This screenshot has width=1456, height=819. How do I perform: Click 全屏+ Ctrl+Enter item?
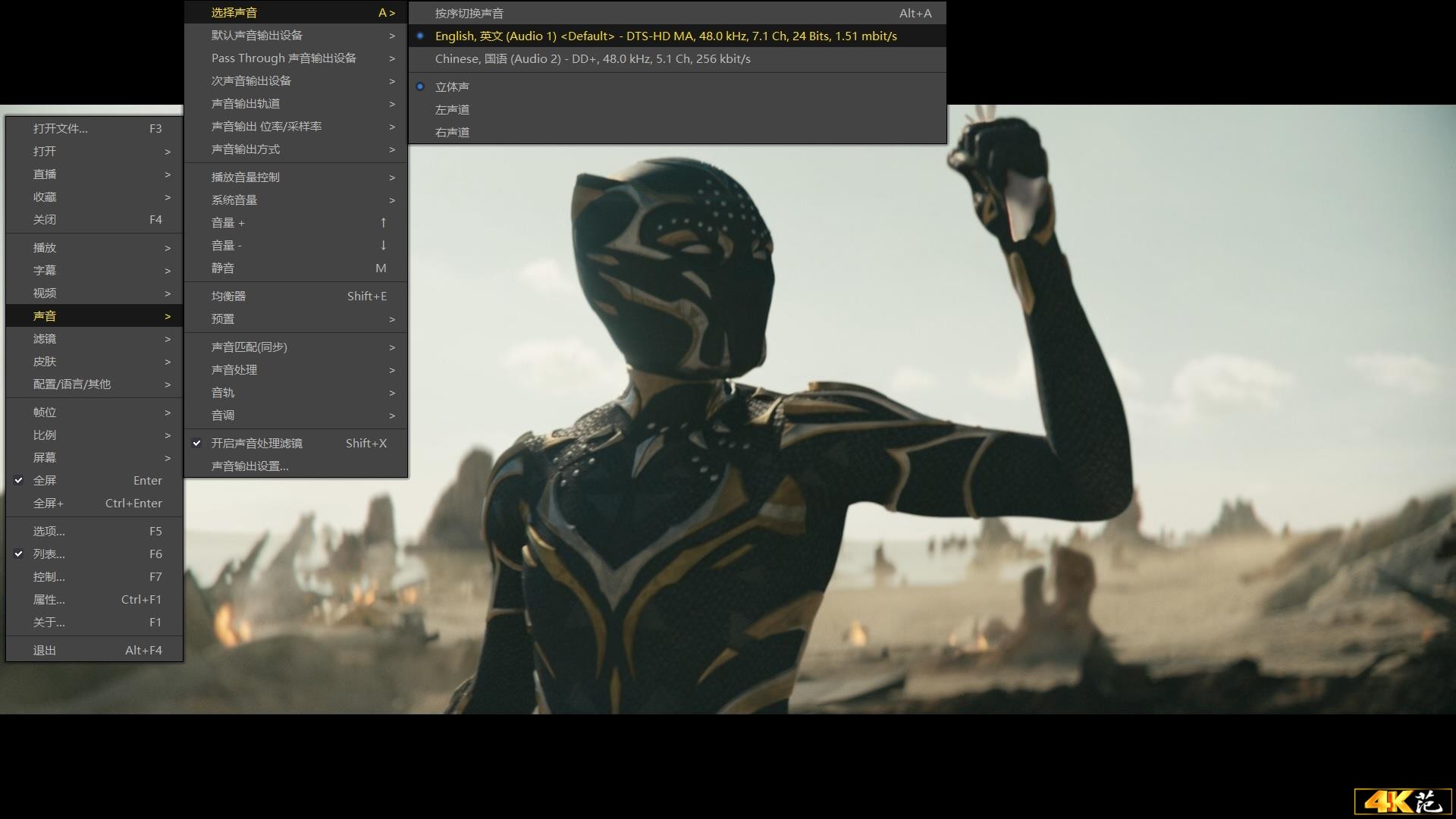tap(94, 503)
